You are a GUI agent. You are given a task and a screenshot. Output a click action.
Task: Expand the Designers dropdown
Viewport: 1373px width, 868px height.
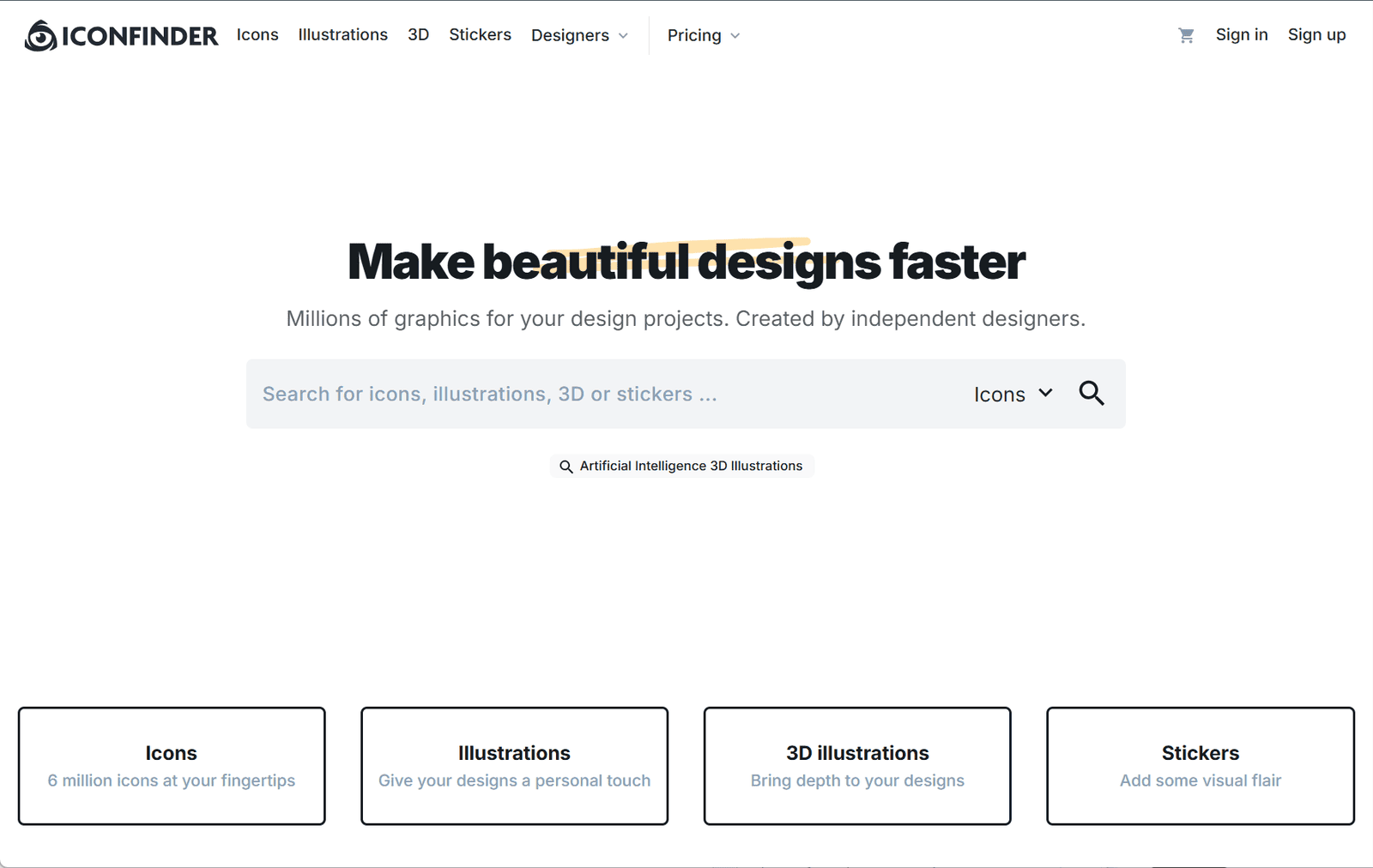tap(580, 35)
